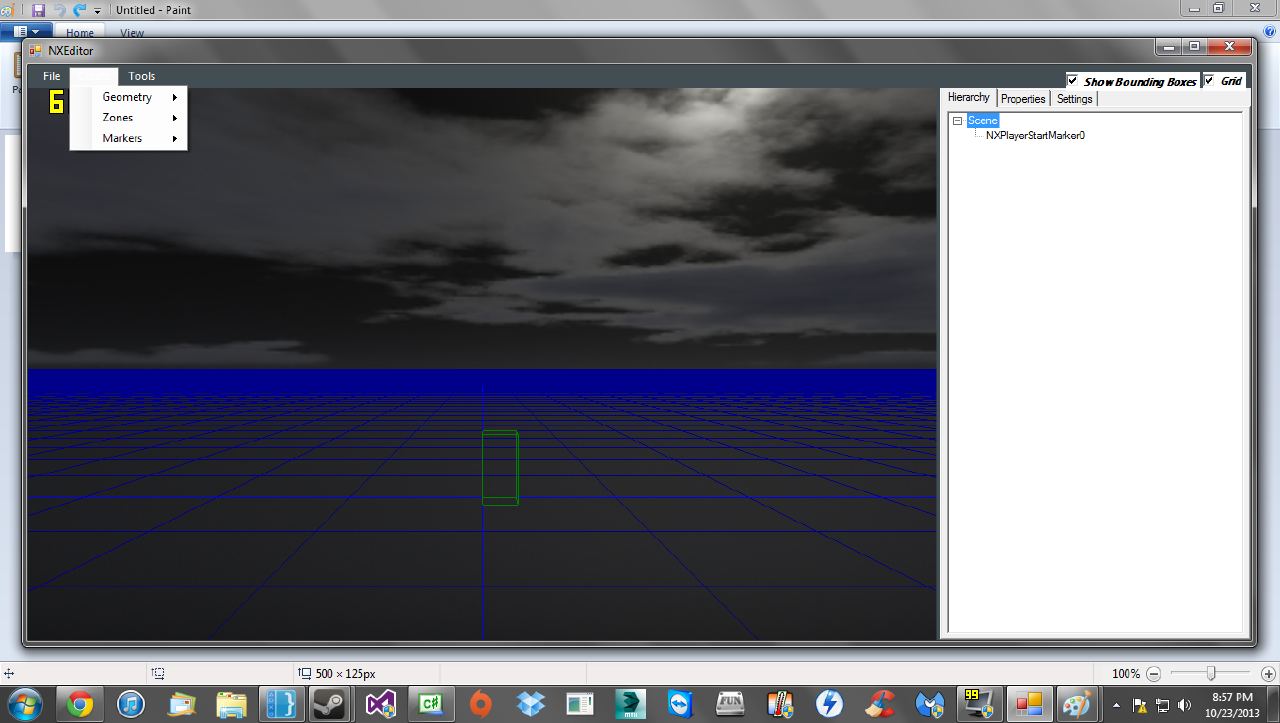Choose the Markers submenu entry
This screenshot has height=723, width=1280.
(x=129, y=138)
